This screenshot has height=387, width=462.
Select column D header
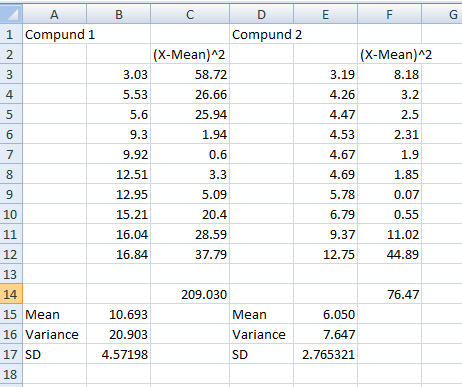tap(262, 14)
